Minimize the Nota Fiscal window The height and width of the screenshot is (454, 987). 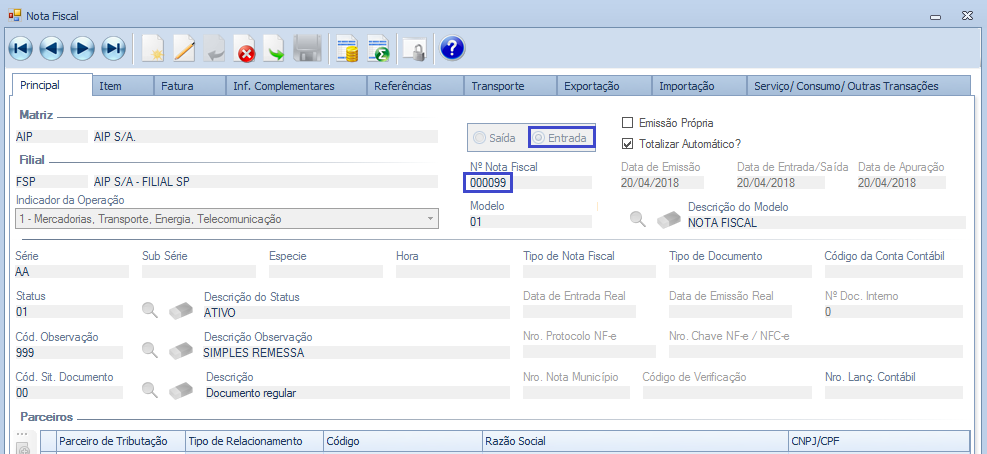tap(935, 17)
